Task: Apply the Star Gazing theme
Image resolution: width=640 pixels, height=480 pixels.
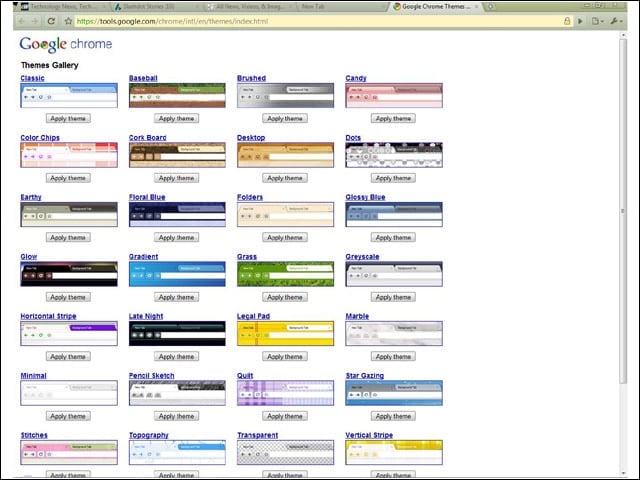Action: click(x=393, y=416)
